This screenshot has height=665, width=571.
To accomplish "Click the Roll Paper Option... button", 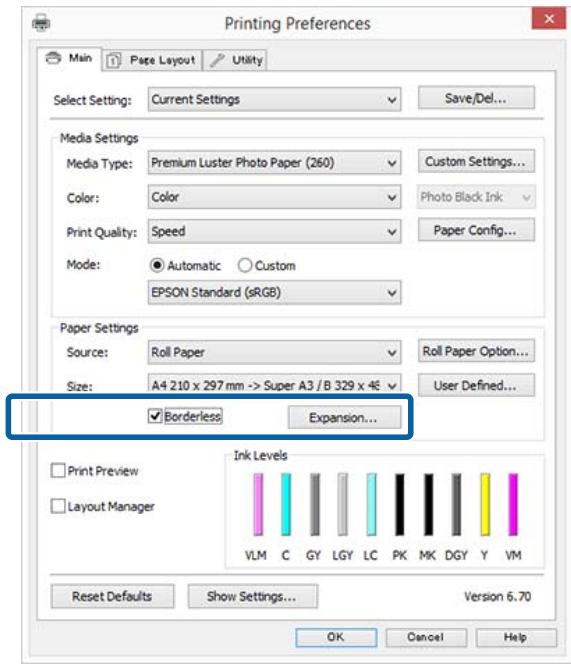I will pyautogui.click(x=476, y=351).
